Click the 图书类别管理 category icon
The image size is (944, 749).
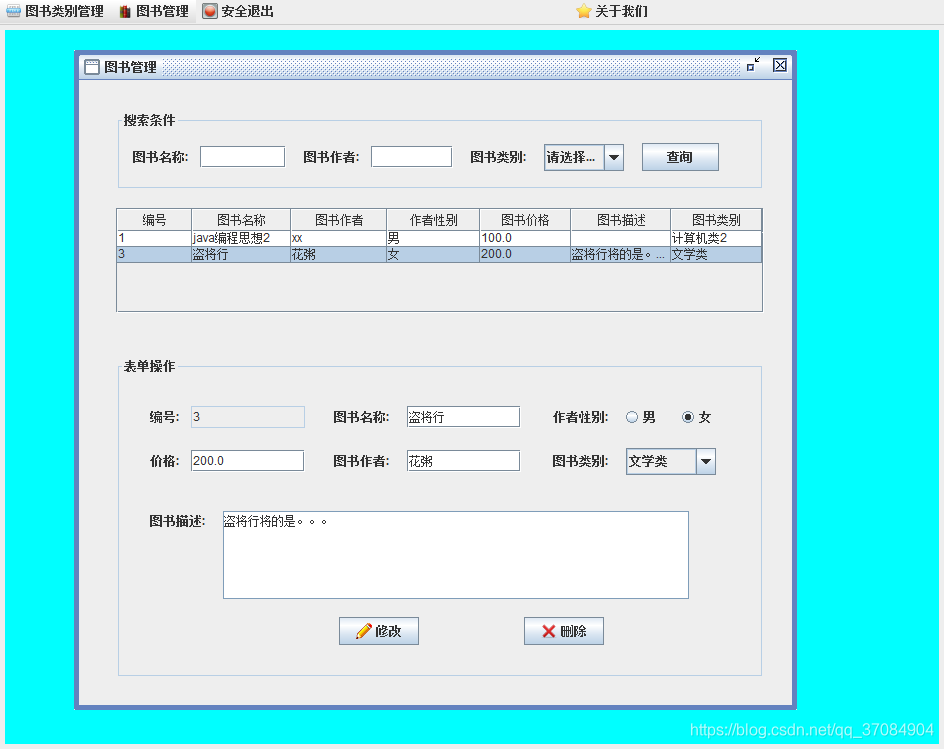tap(13, 11)
